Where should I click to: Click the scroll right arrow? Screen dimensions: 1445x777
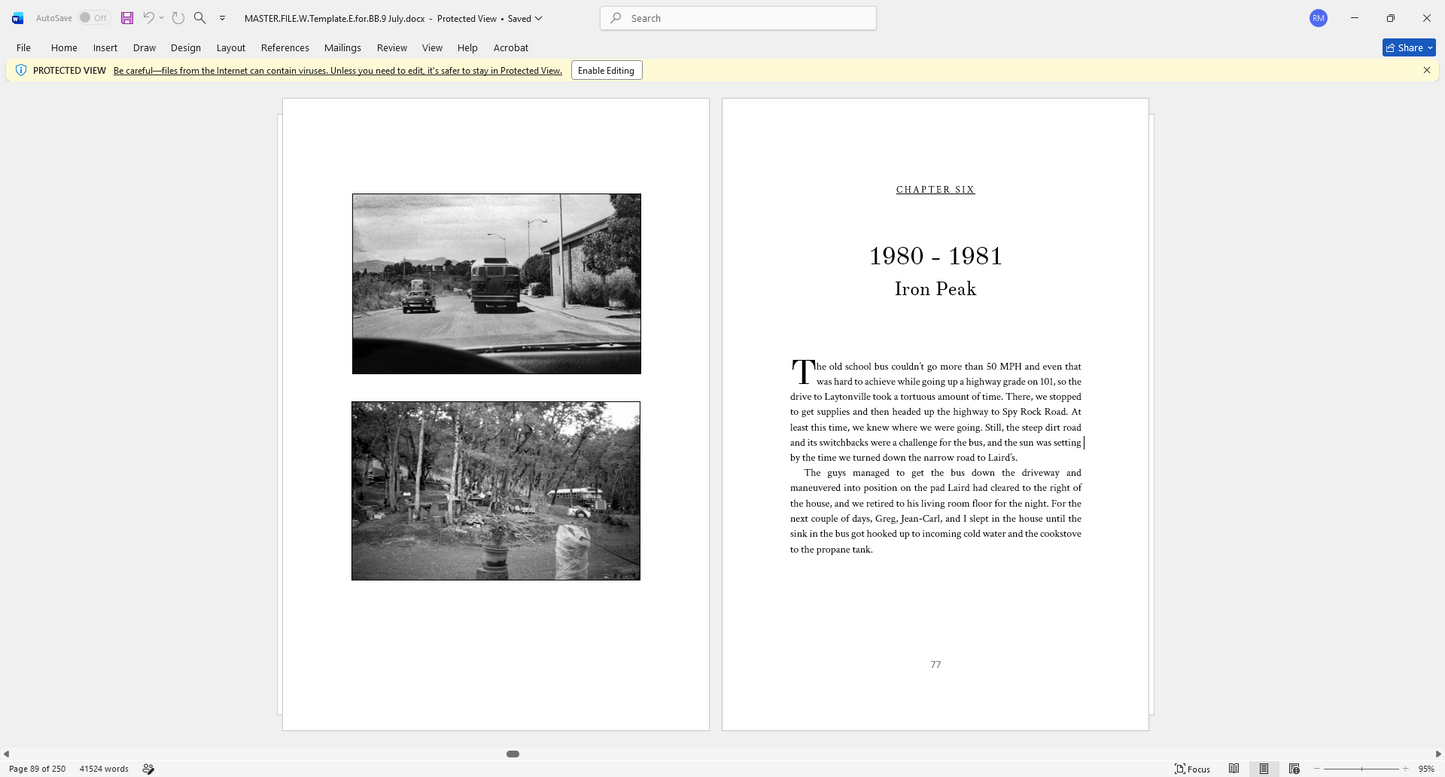click(1438, 753)
